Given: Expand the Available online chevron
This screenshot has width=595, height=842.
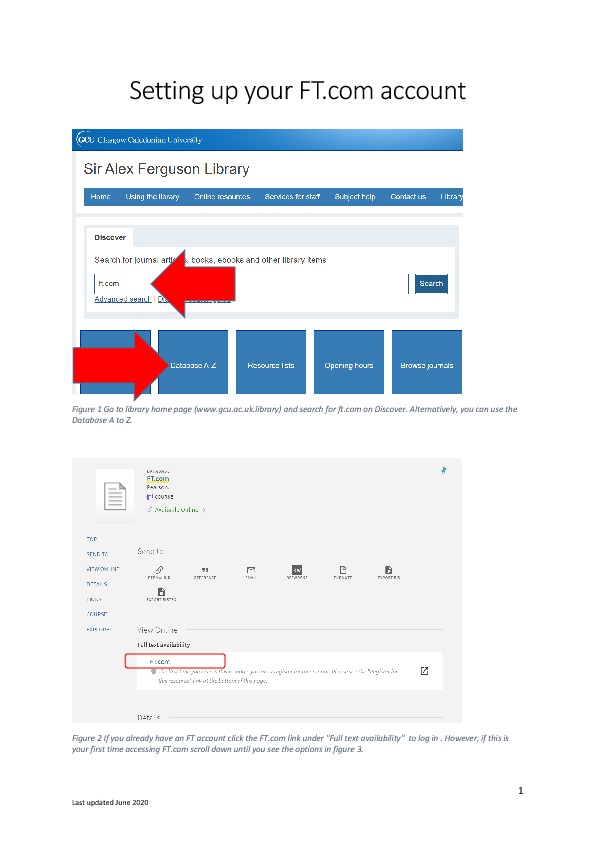Looking at the screenshot, I should click(204, 510).
